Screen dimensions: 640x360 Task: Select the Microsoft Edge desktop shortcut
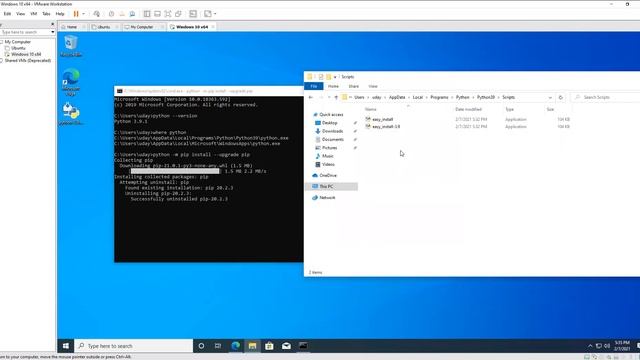coord(71,82)
